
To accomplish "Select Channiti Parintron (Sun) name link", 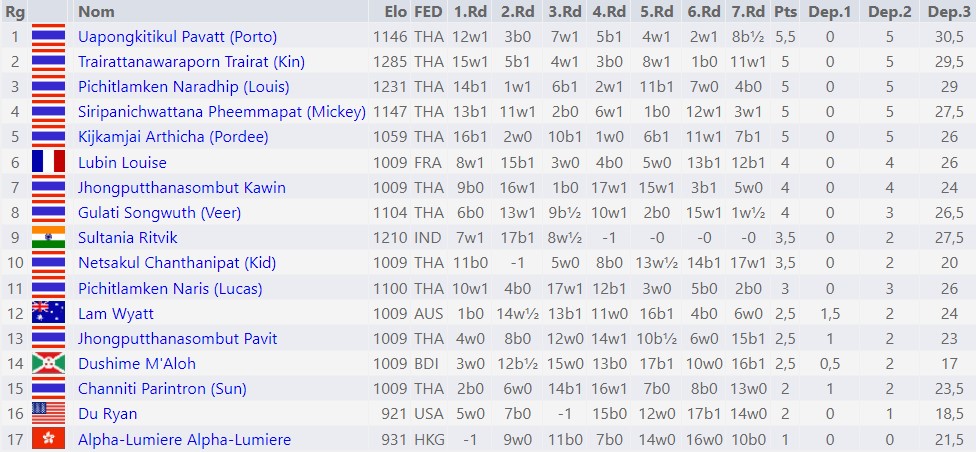I will (162, 388).
